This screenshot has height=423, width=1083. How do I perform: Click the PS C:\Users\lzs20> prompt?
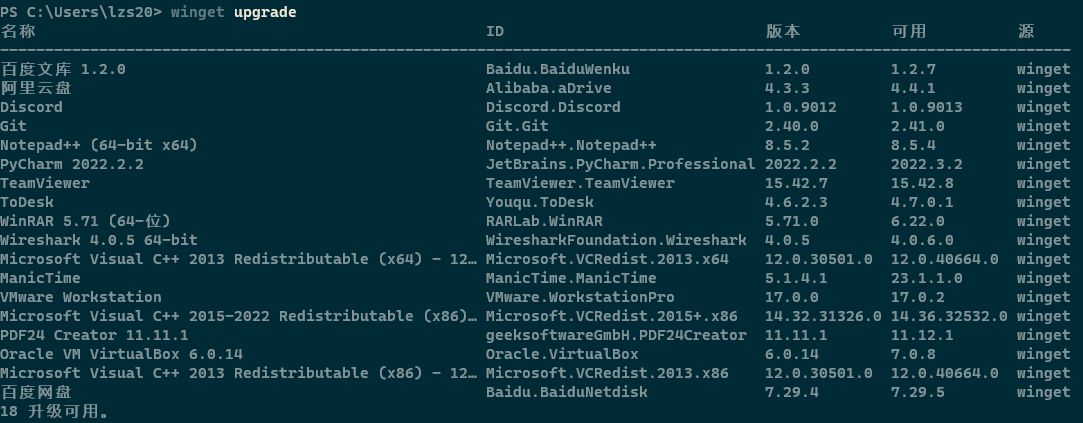pyautogui.click(x=81, y=12)
